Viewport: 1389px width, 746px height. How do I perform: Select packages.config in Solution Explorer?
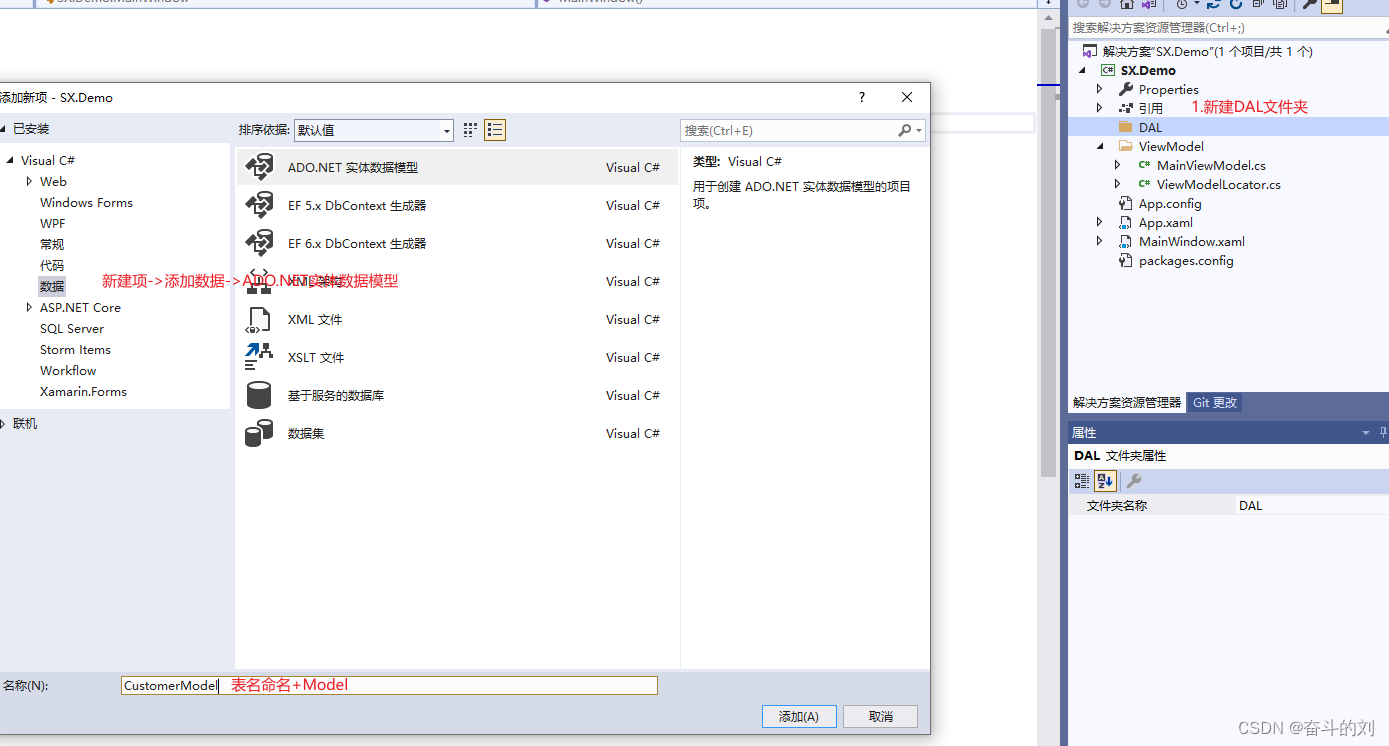pos(1186,260)
